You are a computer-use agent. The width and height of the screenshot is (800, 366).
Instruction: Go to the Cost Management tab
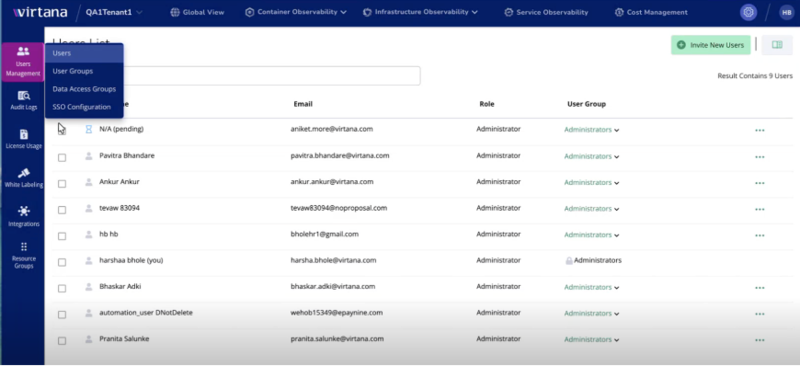click(651, 12)
